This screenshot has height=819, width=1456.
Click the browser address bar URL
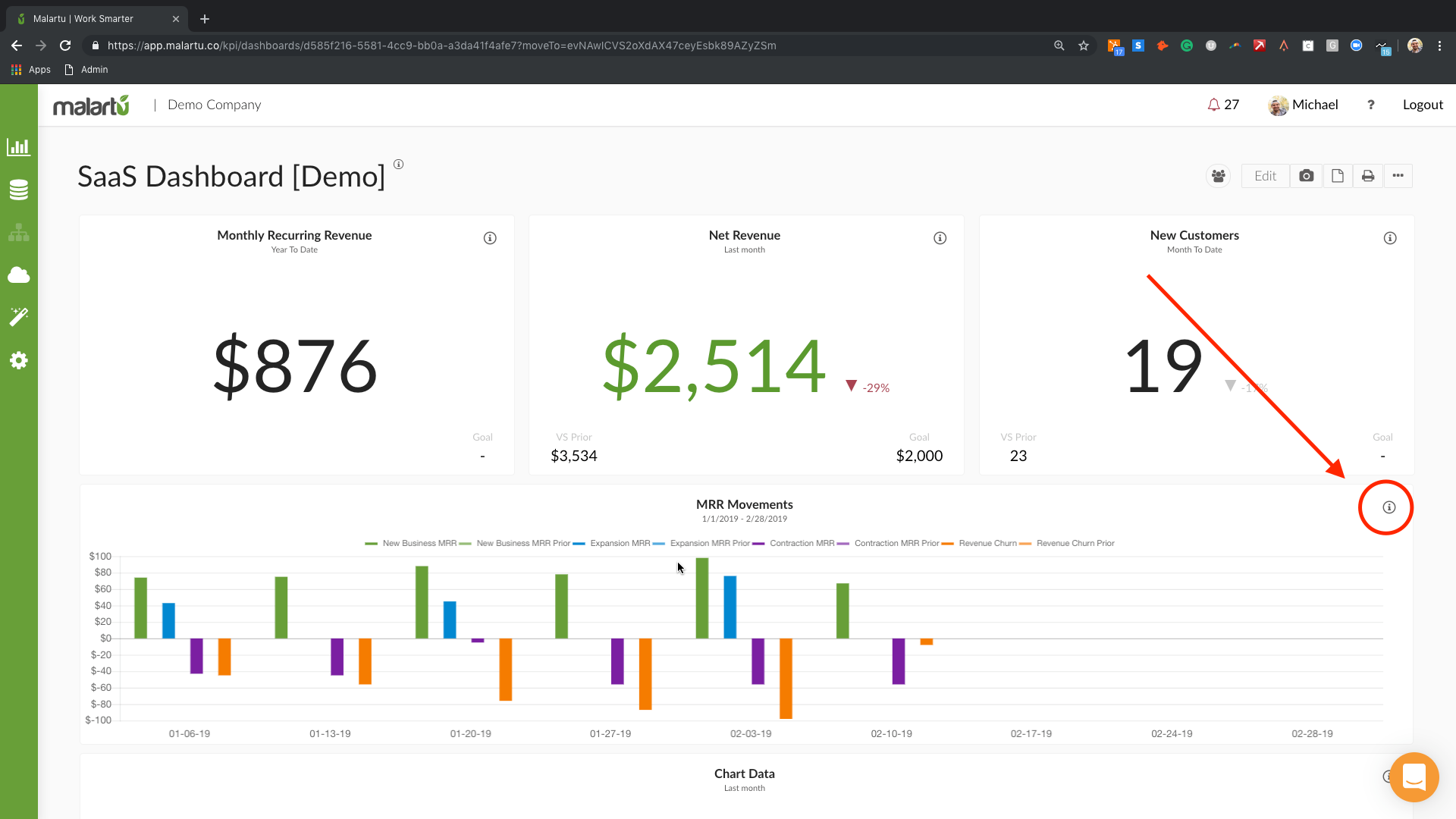441,45
